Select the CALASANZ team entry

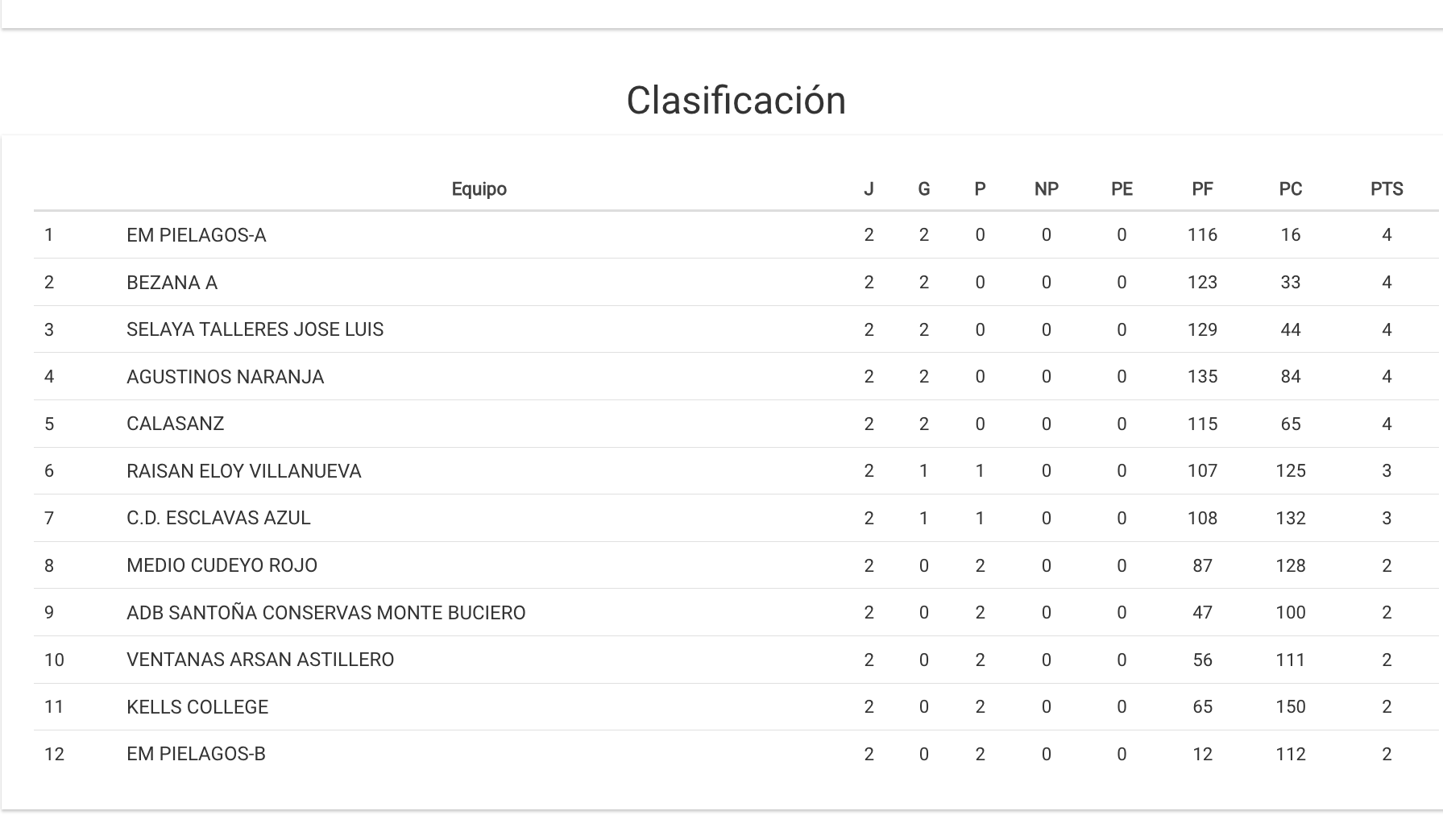click(x=175, y=424)
